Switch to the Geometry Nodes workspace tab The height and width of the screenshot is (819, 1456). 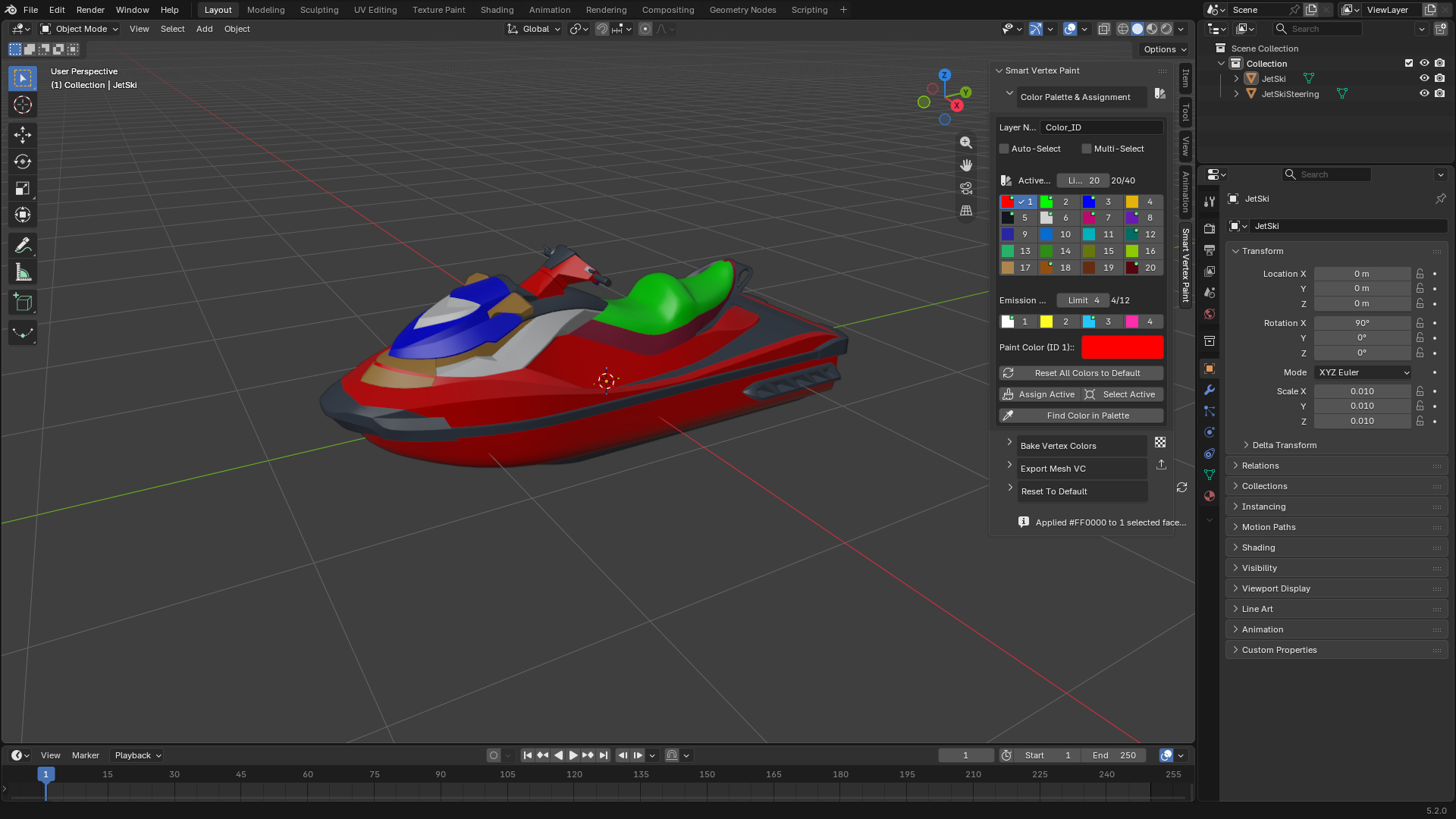[x=742, y=10]
